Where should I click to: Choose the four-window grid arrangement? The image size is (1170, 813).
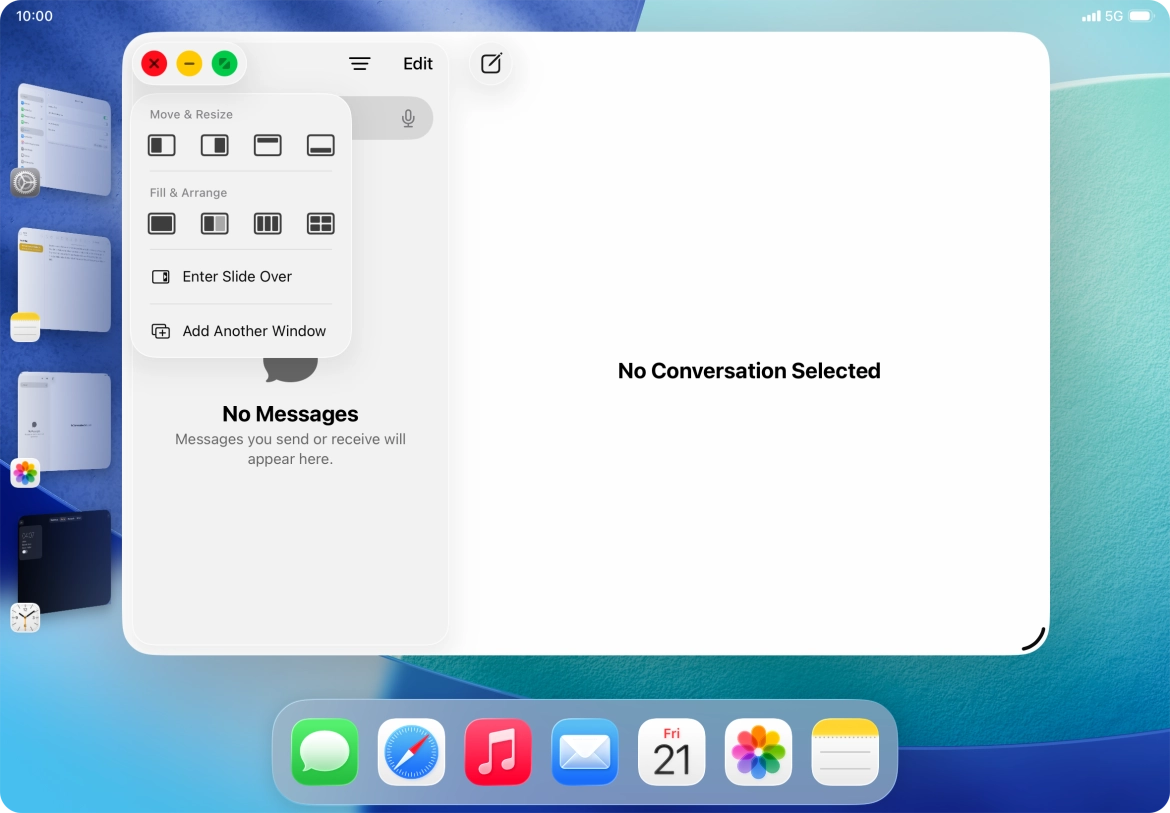pos(320,223)
